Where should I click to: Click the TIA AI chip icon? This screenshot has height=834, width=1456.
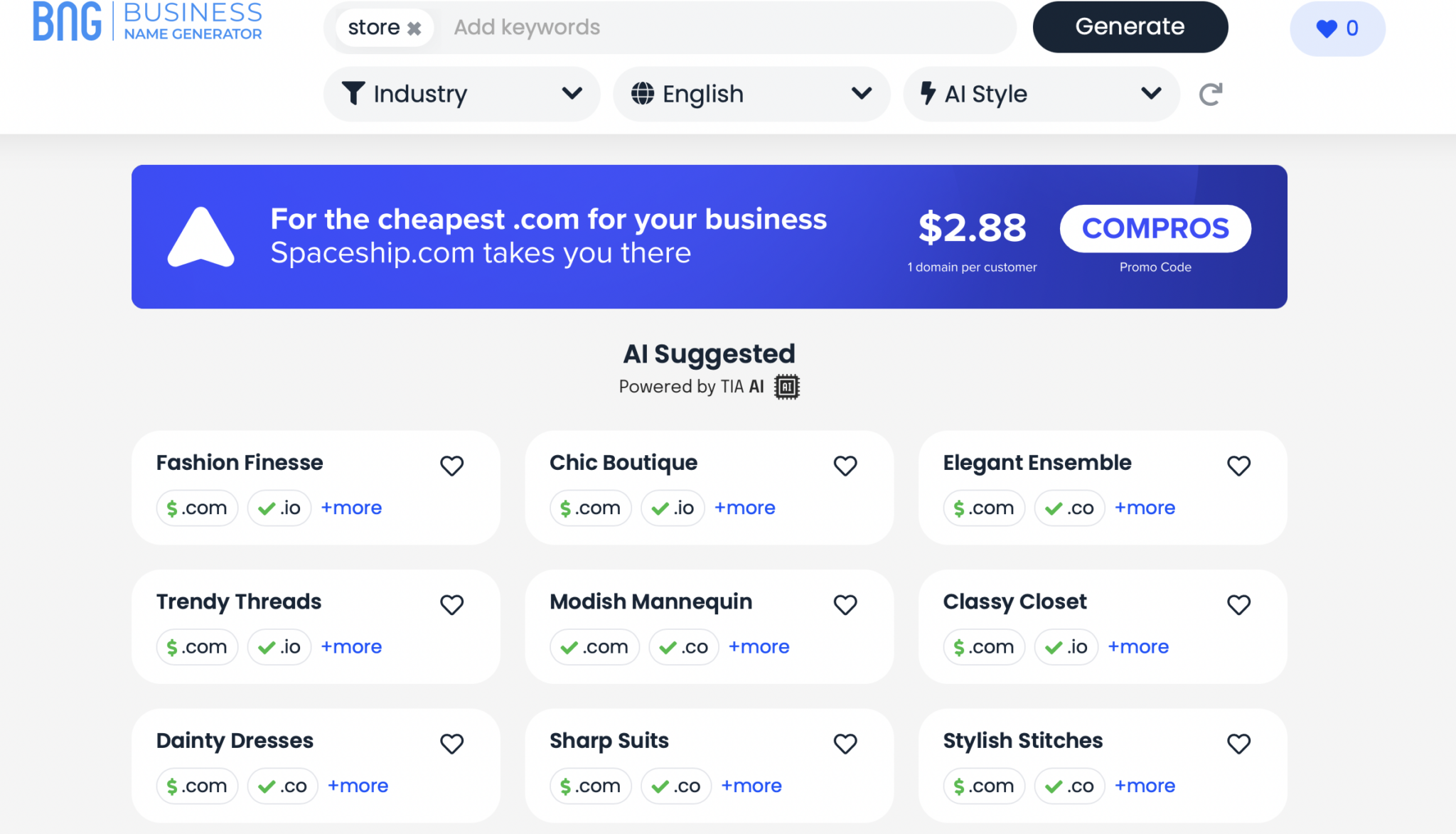(x=787, y=387)
